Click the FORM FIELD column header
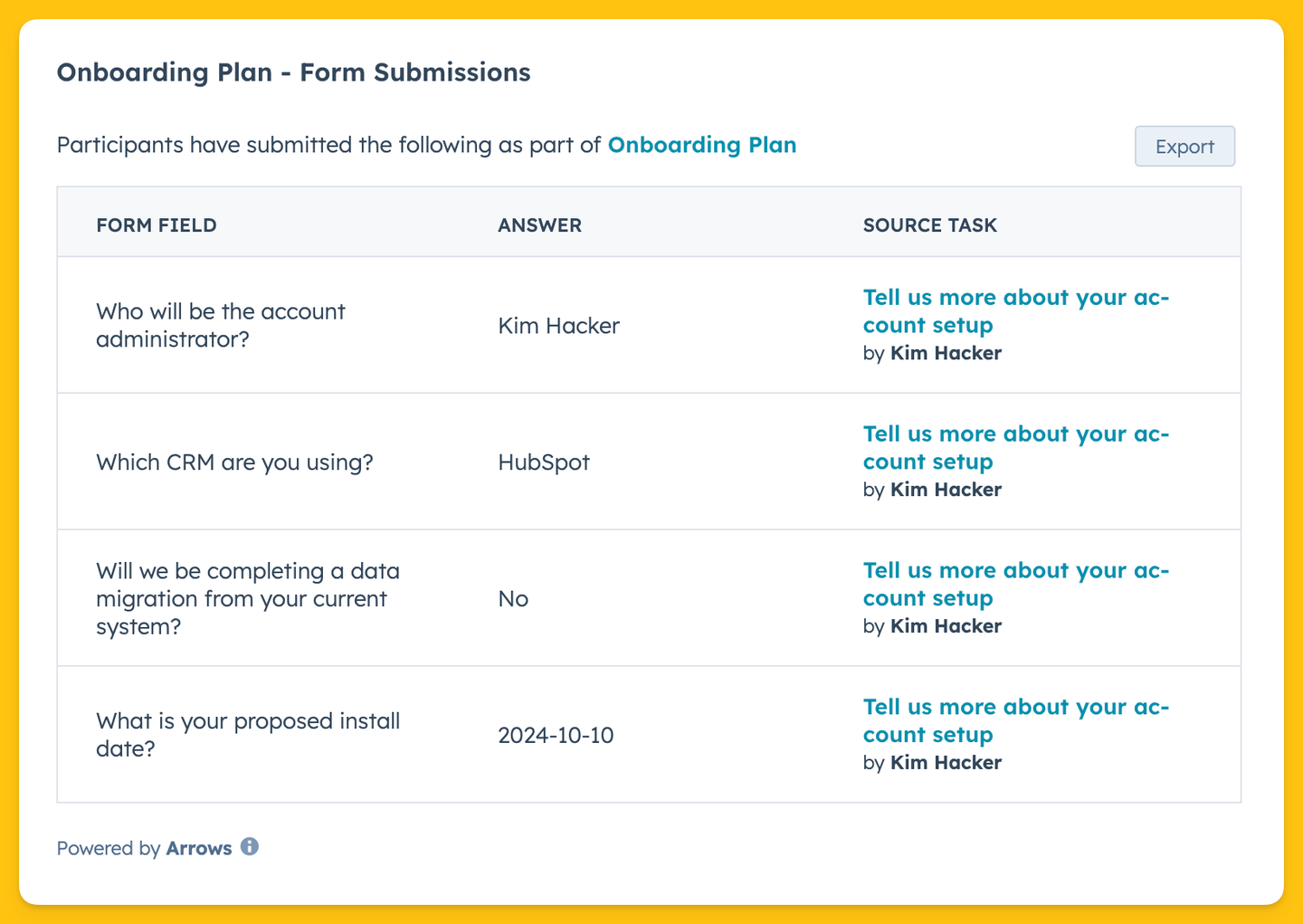The width and height of the screenshot is (1303, 924). tap(157, 225)
